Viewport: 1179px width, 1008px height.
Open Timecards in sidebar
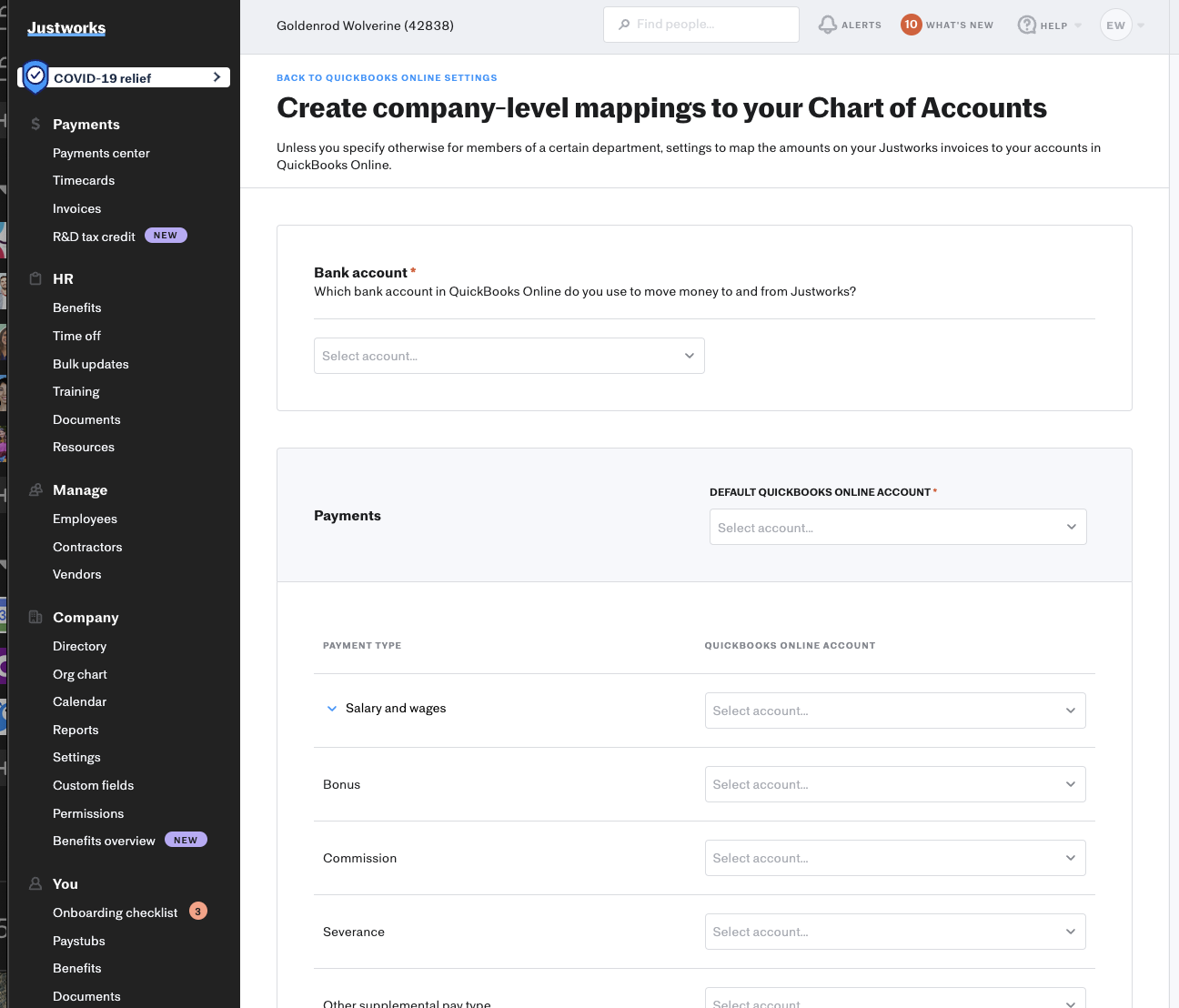pos(84,180)
